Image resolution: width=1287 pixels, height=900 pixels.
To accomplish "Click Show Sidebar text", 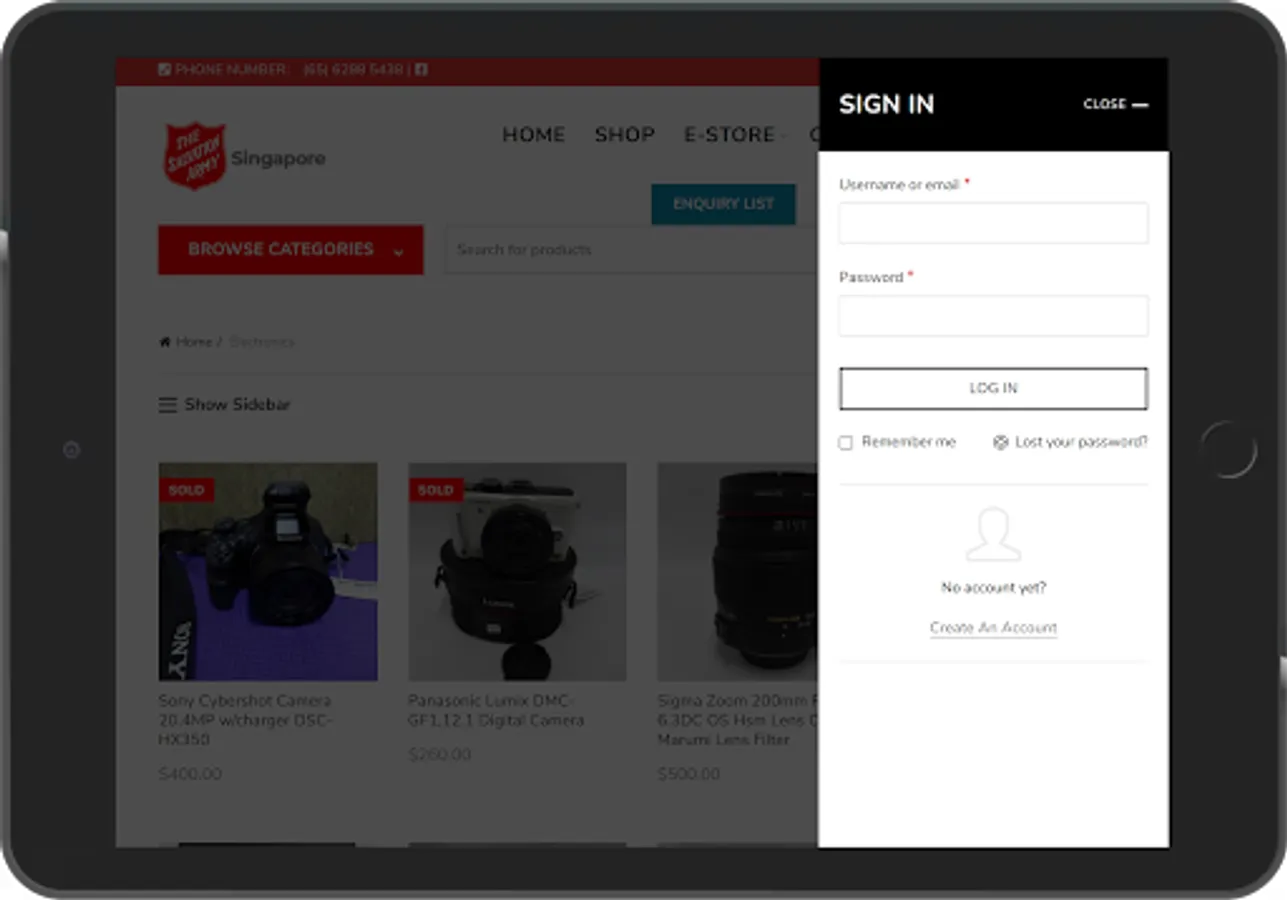I will click(238, 405).
